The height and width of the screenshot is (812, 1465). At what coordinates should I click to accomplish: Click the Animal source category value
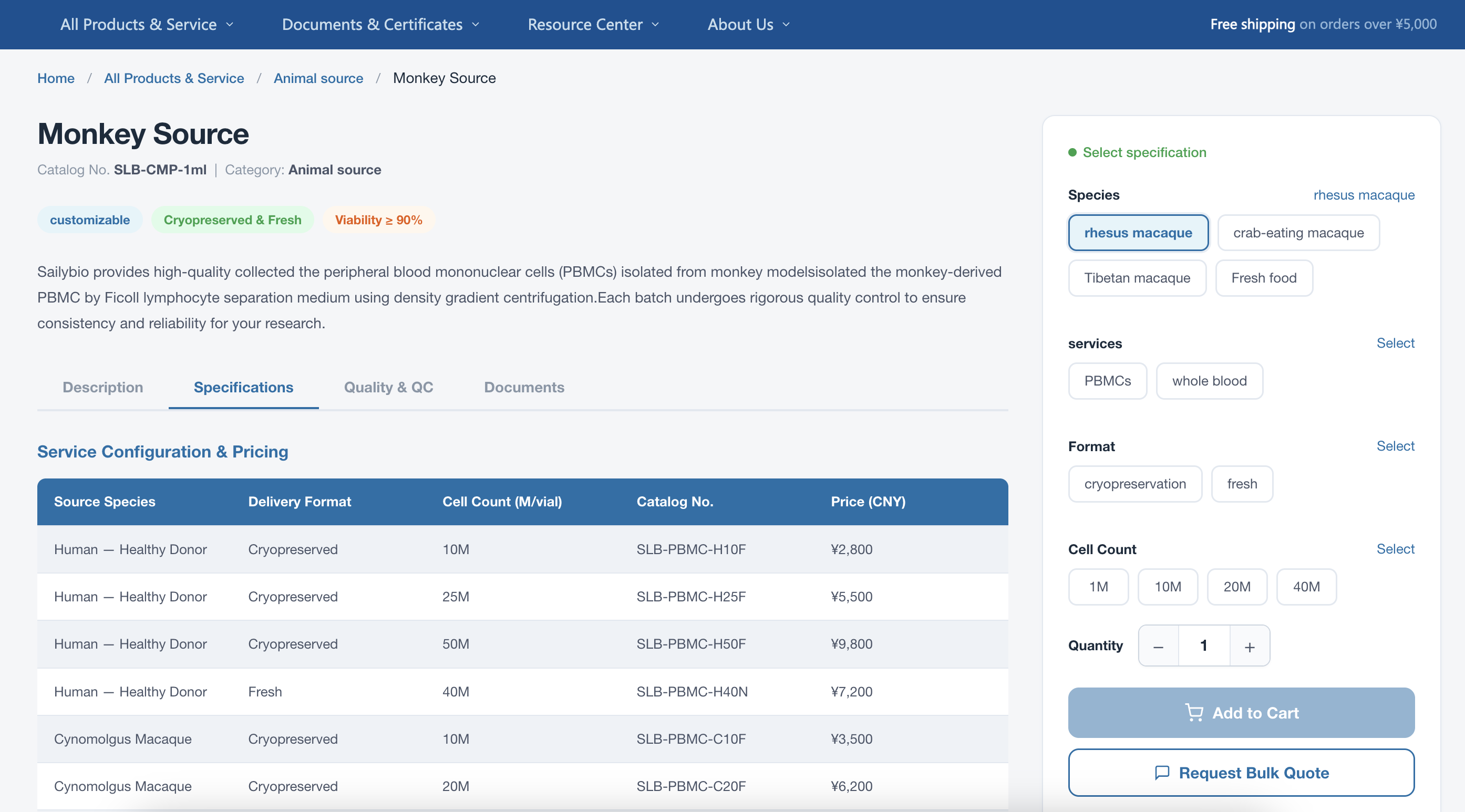(x=334, y=170)
